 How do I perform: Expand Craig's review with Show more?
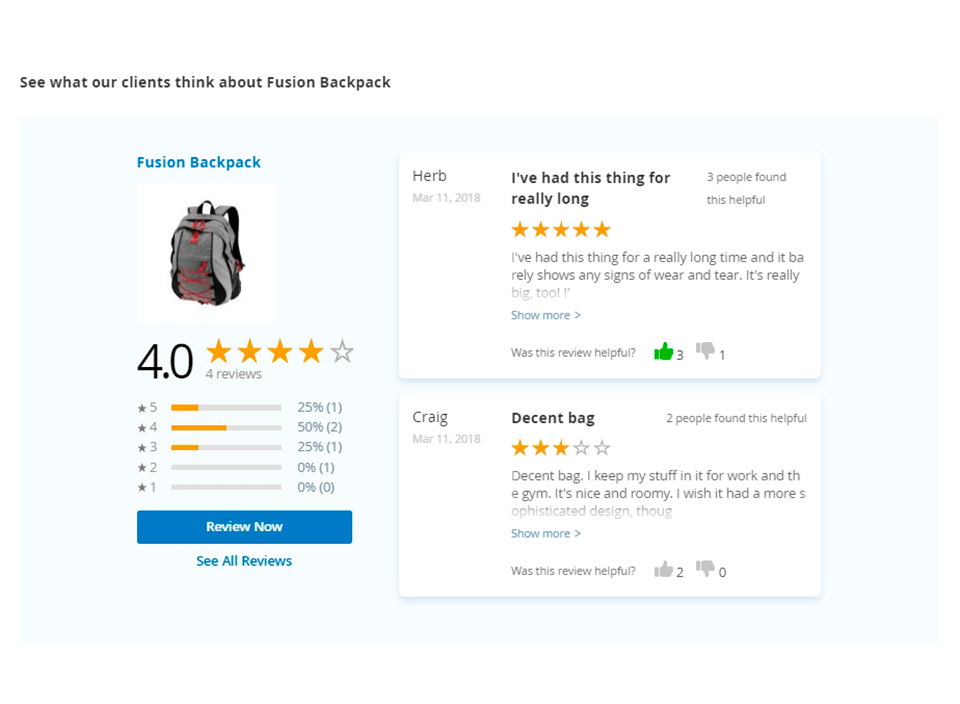545,533
